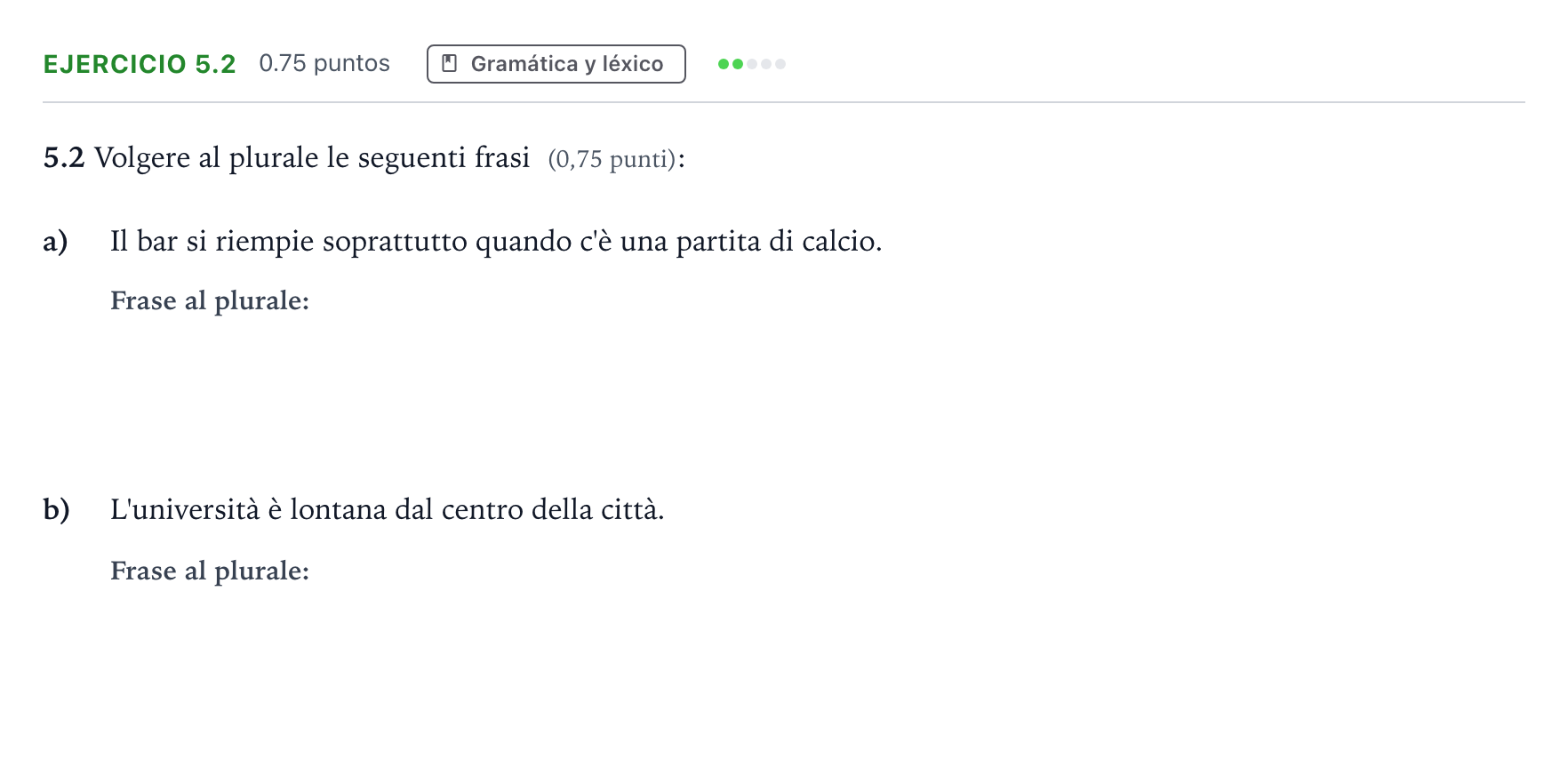Click the bold 5.2 question number
Image resolution: width=1568 pixels, height=775 pixels.
[64, 158]
